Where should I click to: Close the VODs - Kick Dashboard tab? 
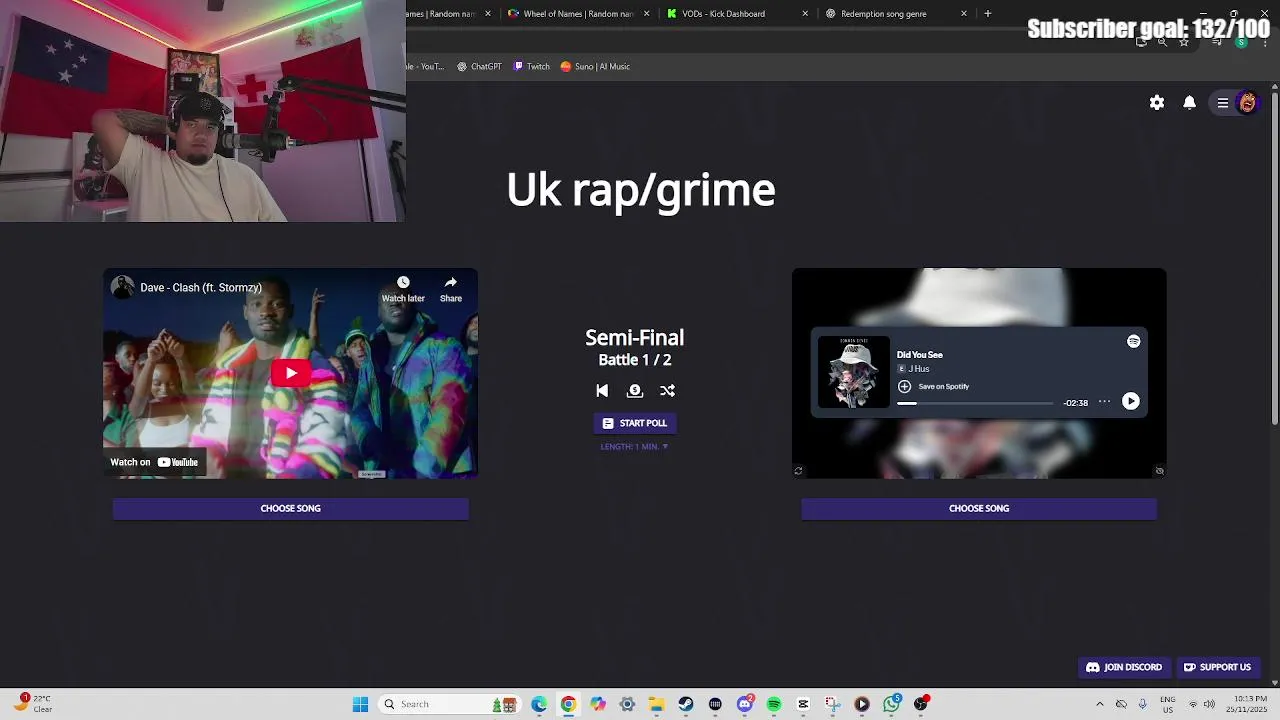coord(805,14)
